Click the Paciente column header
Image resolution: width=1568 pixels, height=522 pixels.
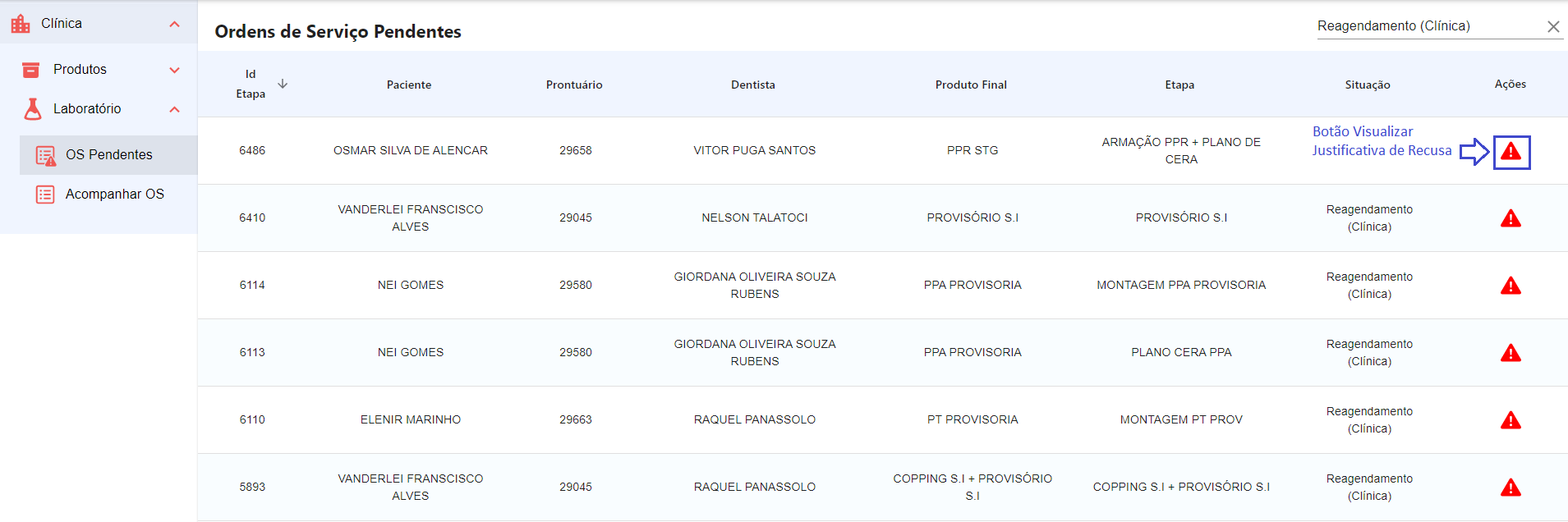point(409,85)
